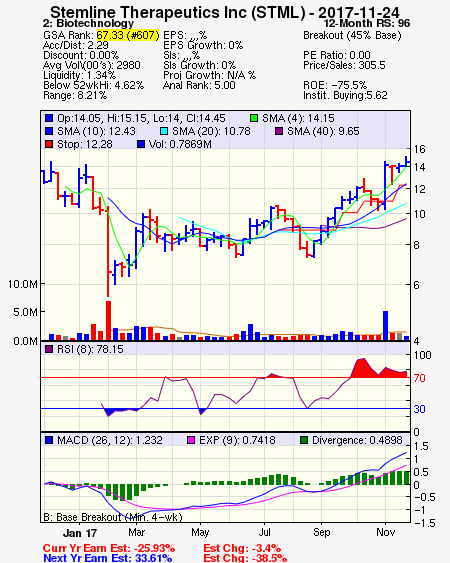Screen dimensions: 450x563
Task: Click 'Anal Rank: 5.00' text
Action: click(199, 85)
